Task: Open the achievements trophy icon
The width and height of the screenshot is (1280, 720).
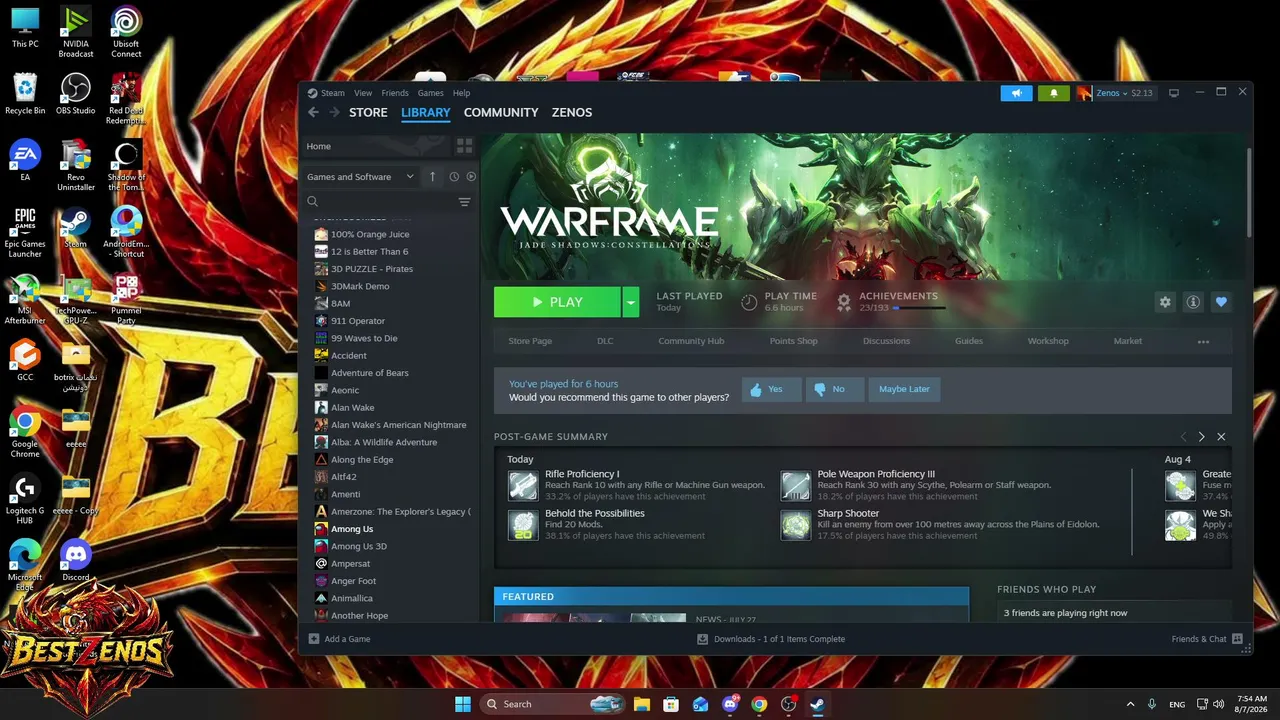Action: [x=844, y=302]
